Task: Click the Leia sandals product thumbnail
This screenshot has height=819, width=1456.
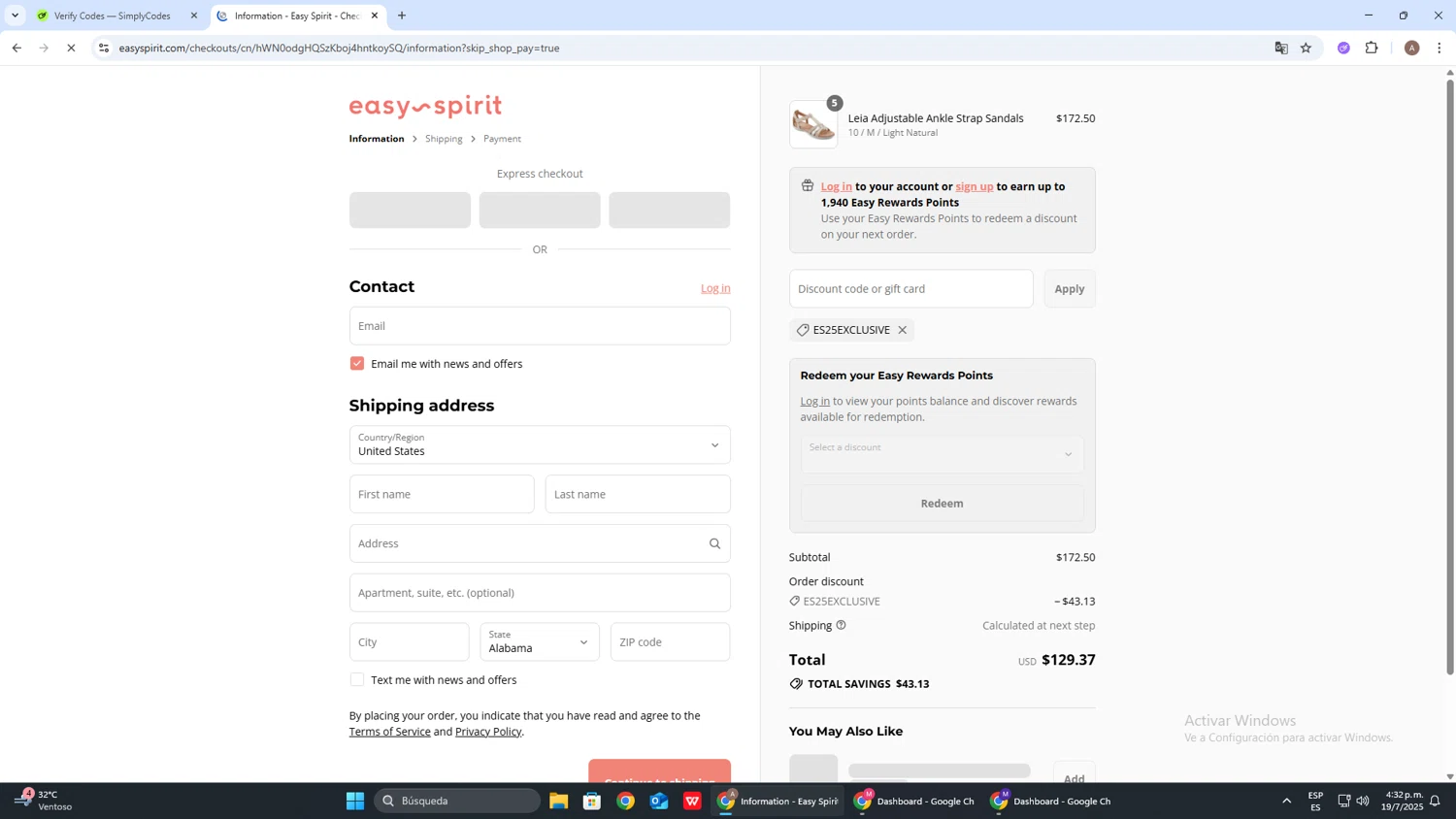Action: pyautogui.click(x=813, y=124)
